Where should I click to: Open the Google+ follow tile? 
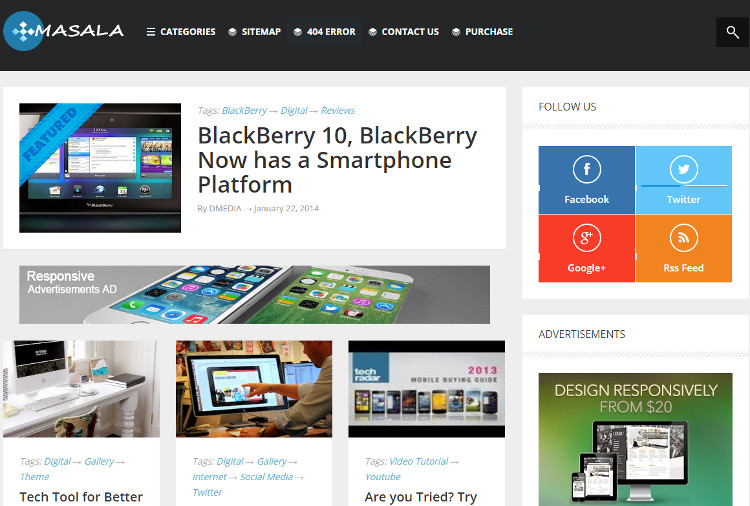[586, 248]
